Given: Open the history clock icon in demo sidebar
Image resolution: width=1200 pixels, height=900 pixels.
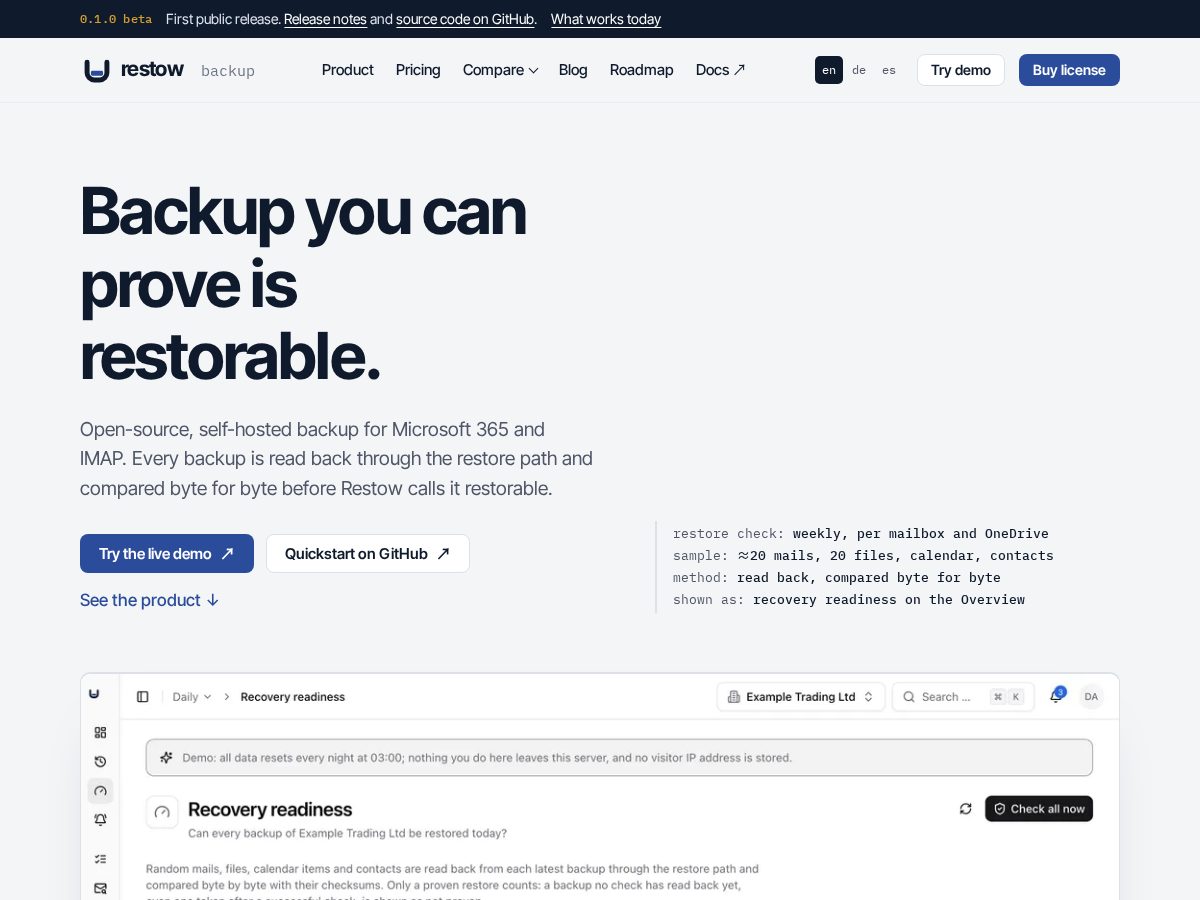Looking at the screenshot, I should (x=100, y=762).
